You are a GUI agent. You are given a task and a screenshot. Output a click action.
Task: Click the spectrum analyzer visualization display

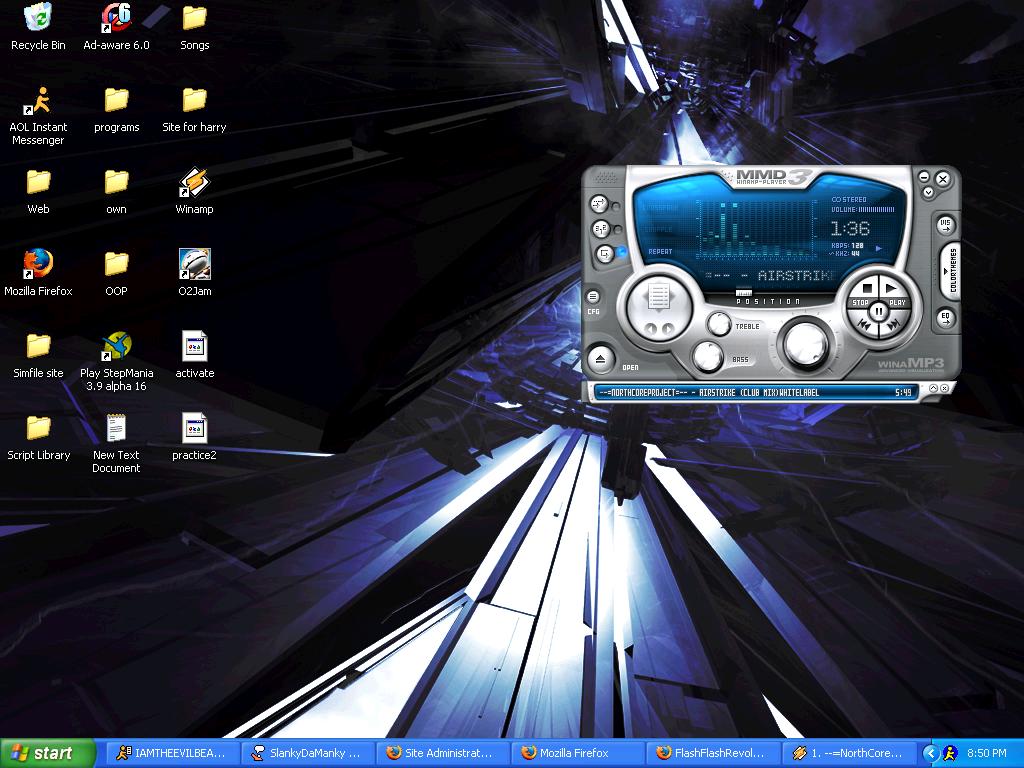pyautogui.click(x=758, y=229)
